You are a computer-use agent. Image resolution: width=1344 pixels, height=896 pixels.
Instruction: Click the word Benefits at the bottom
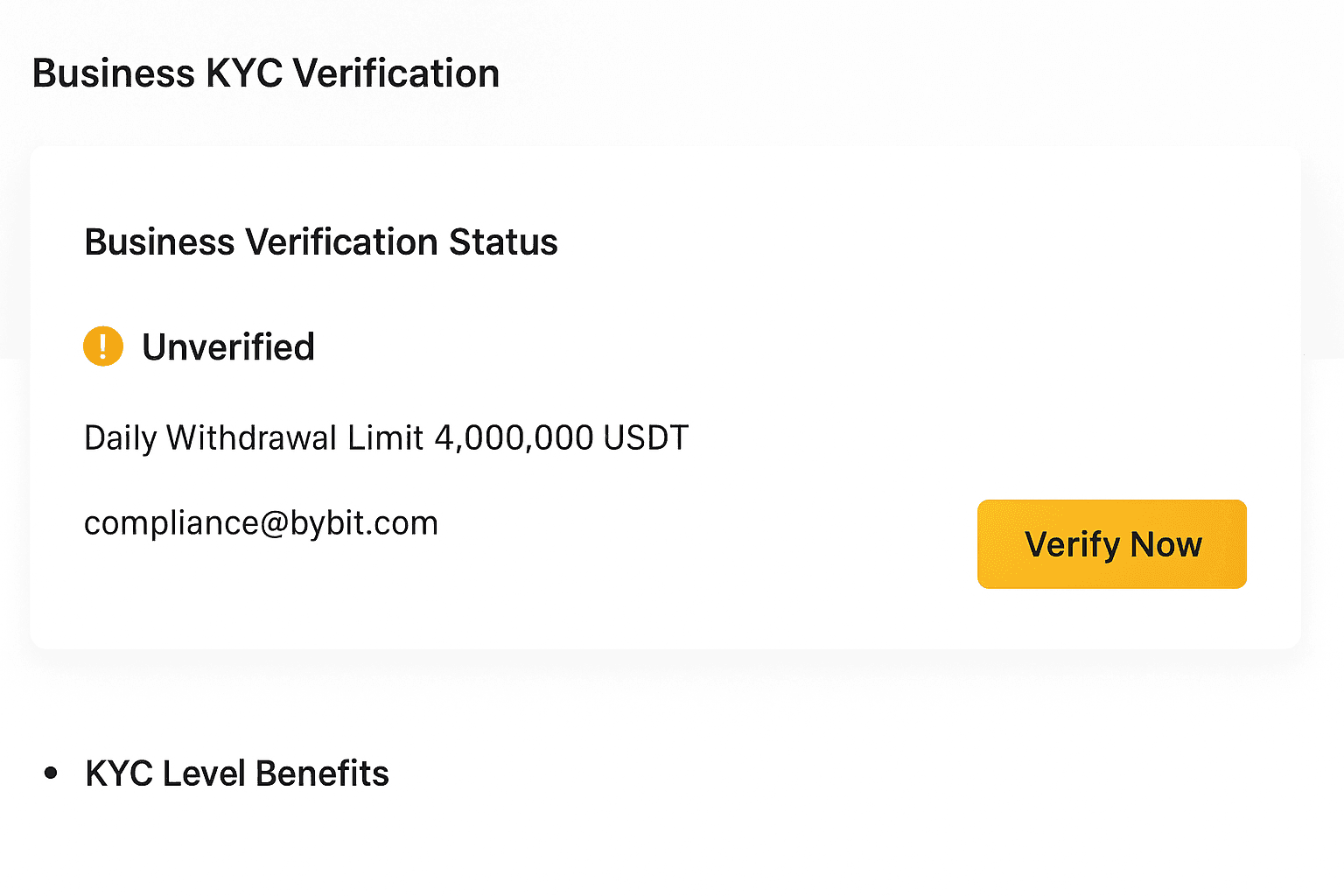pos(322,773)
